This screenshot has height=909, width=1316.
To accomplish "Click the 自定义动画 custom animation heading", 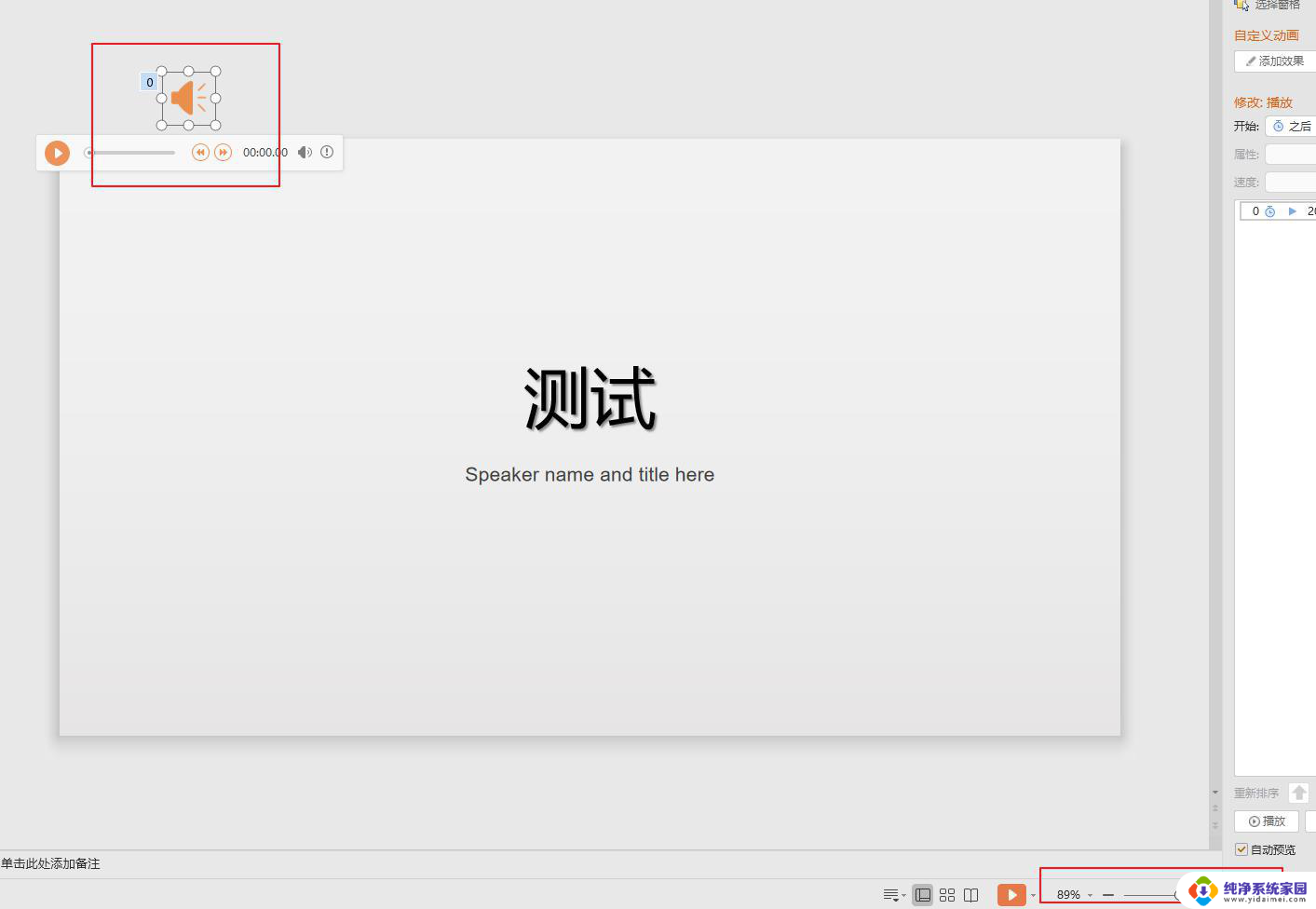I will (x=1267, y=35).
